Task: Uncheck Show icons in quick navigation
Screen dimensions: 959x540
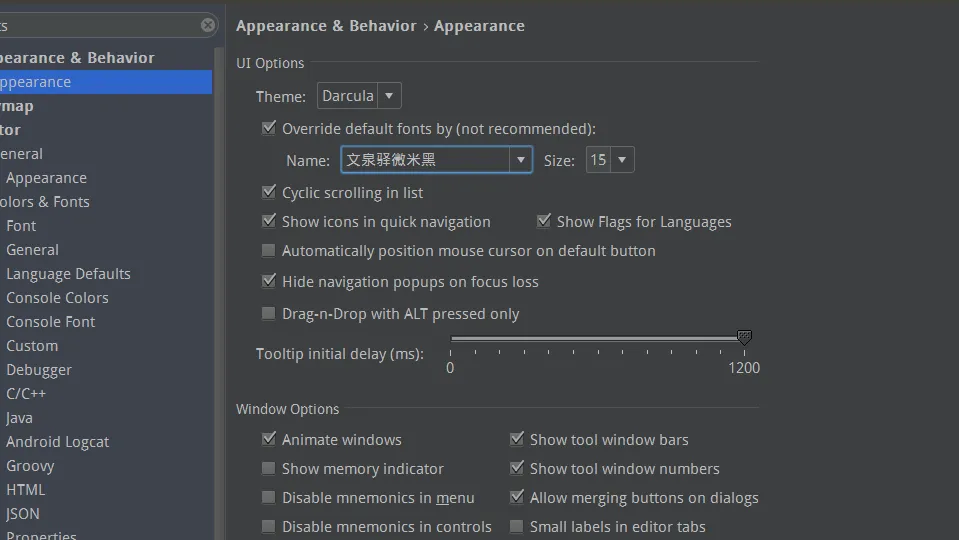Action: click(268, 221)
